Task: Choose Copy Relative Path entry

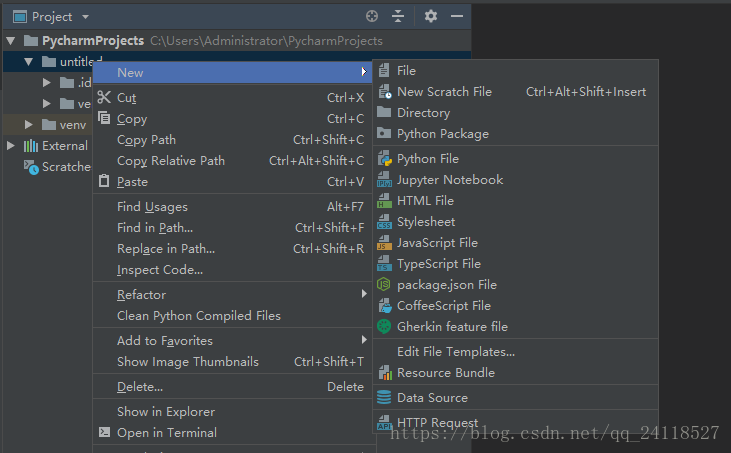Action: click(232, 160)
